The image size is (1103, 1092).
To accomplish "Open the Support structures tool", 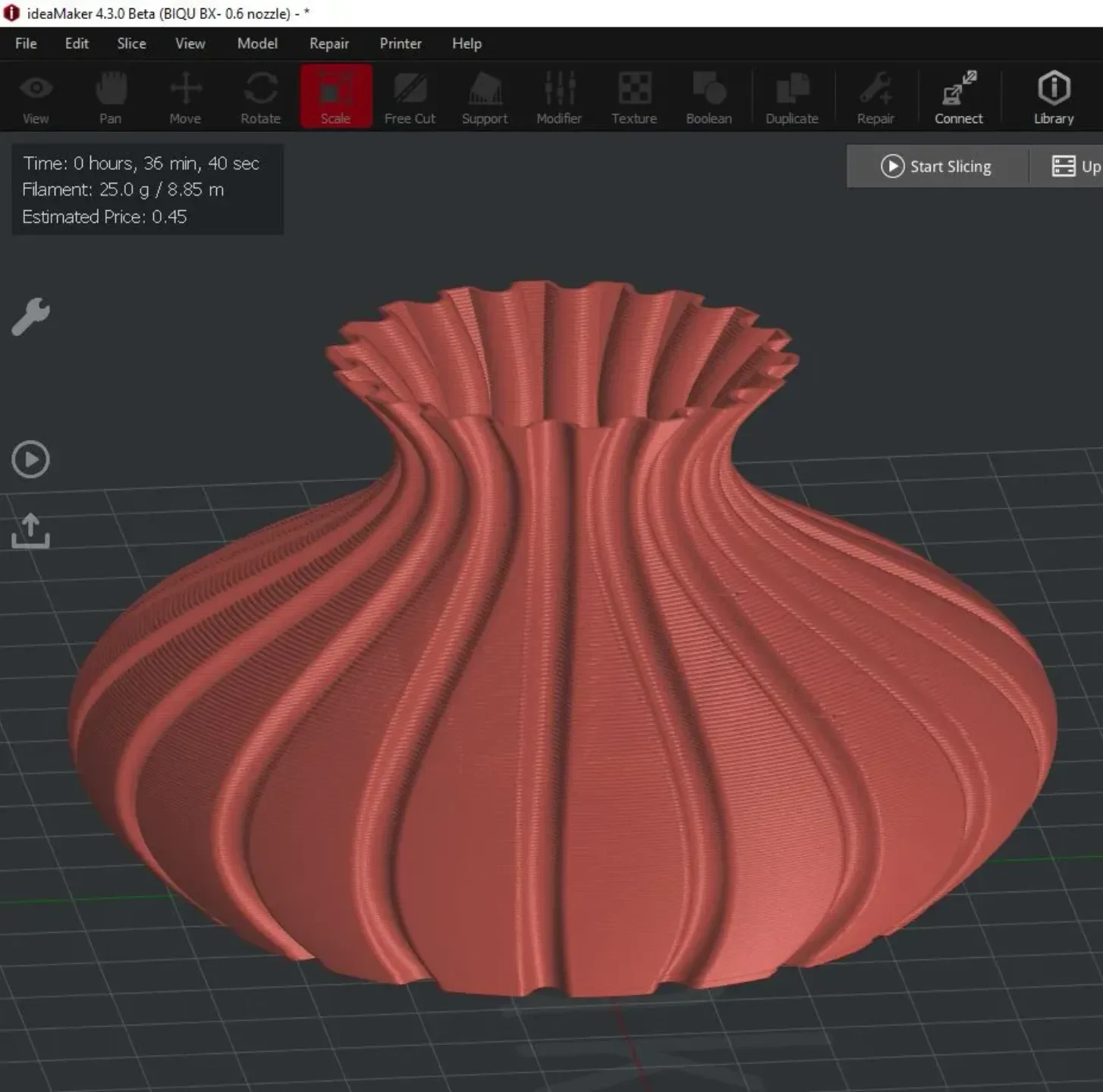I will coord(485,98).
